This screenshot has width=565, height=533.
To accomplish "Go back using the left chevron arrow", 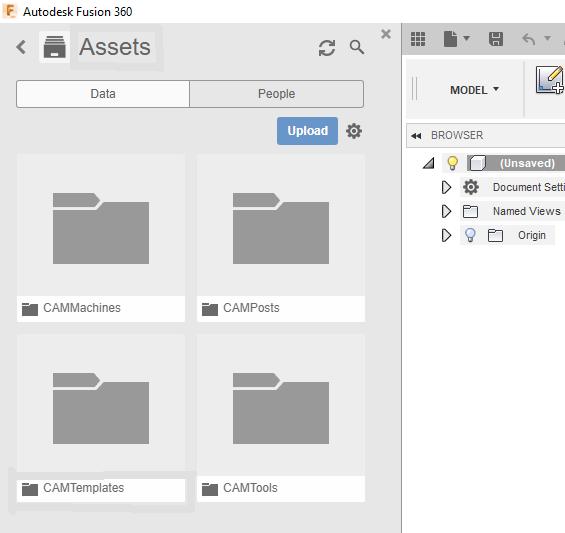I will click(21, 47).
